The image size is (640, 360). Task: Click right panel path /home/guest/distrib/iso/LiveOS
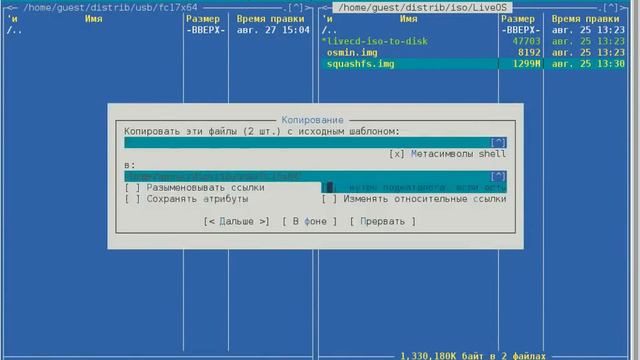(x=422, y=7)
